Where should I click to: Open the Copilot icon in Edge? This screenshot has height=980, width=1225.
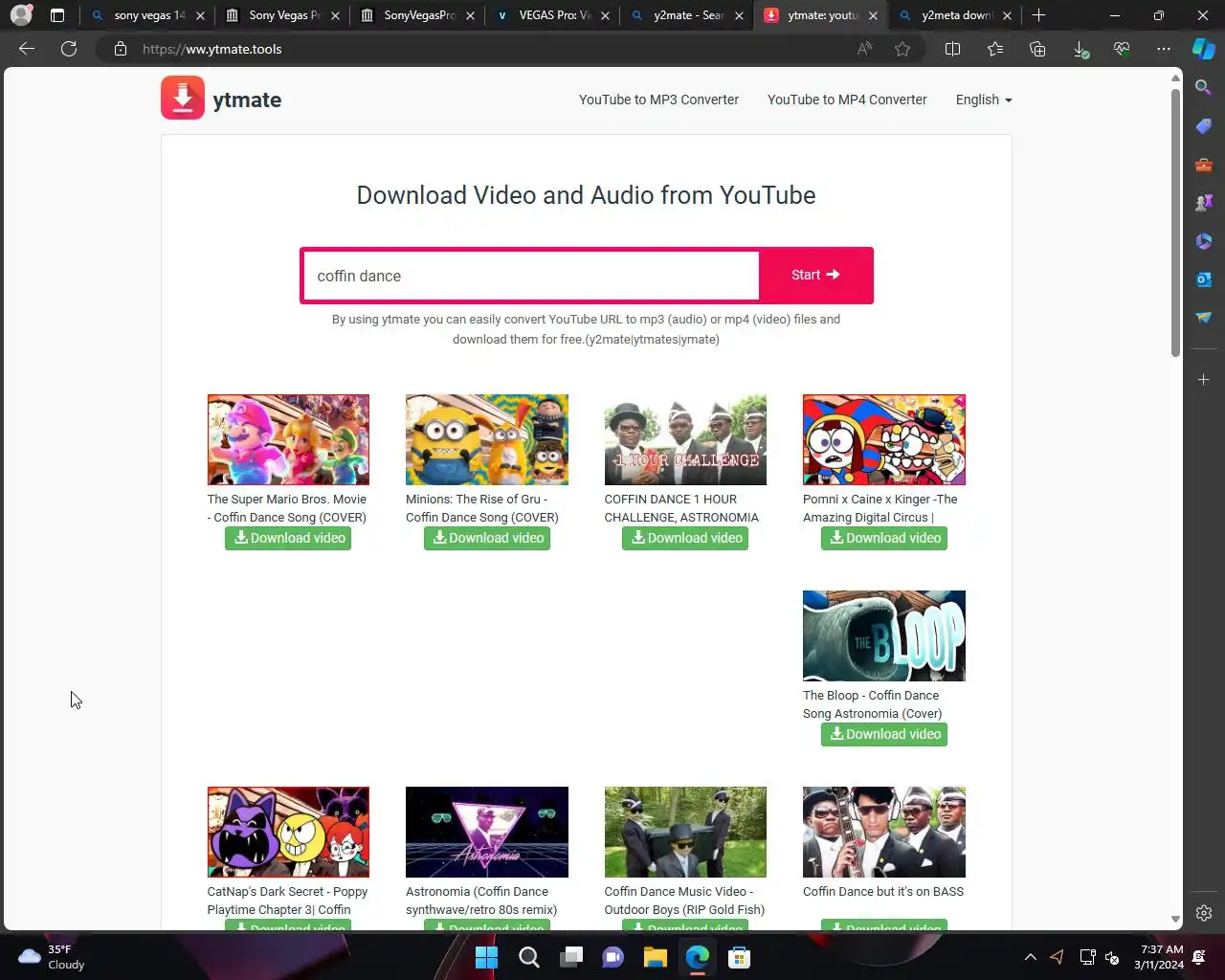(x=1204, y=49)
